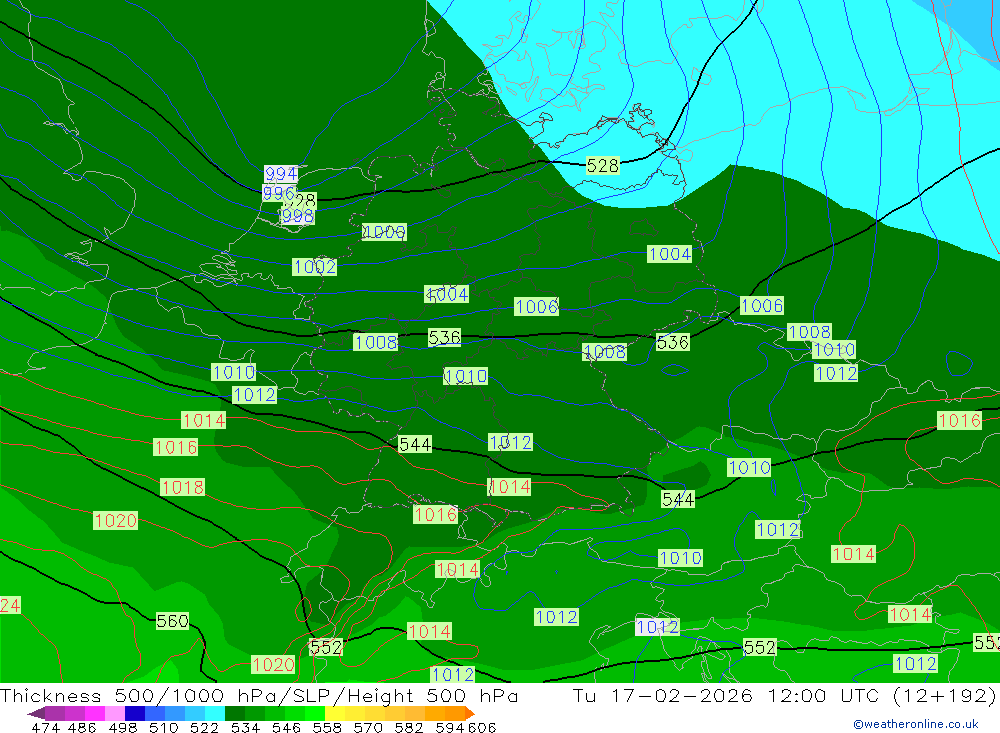Click the fully visible 528 contour label

point(603,165)
